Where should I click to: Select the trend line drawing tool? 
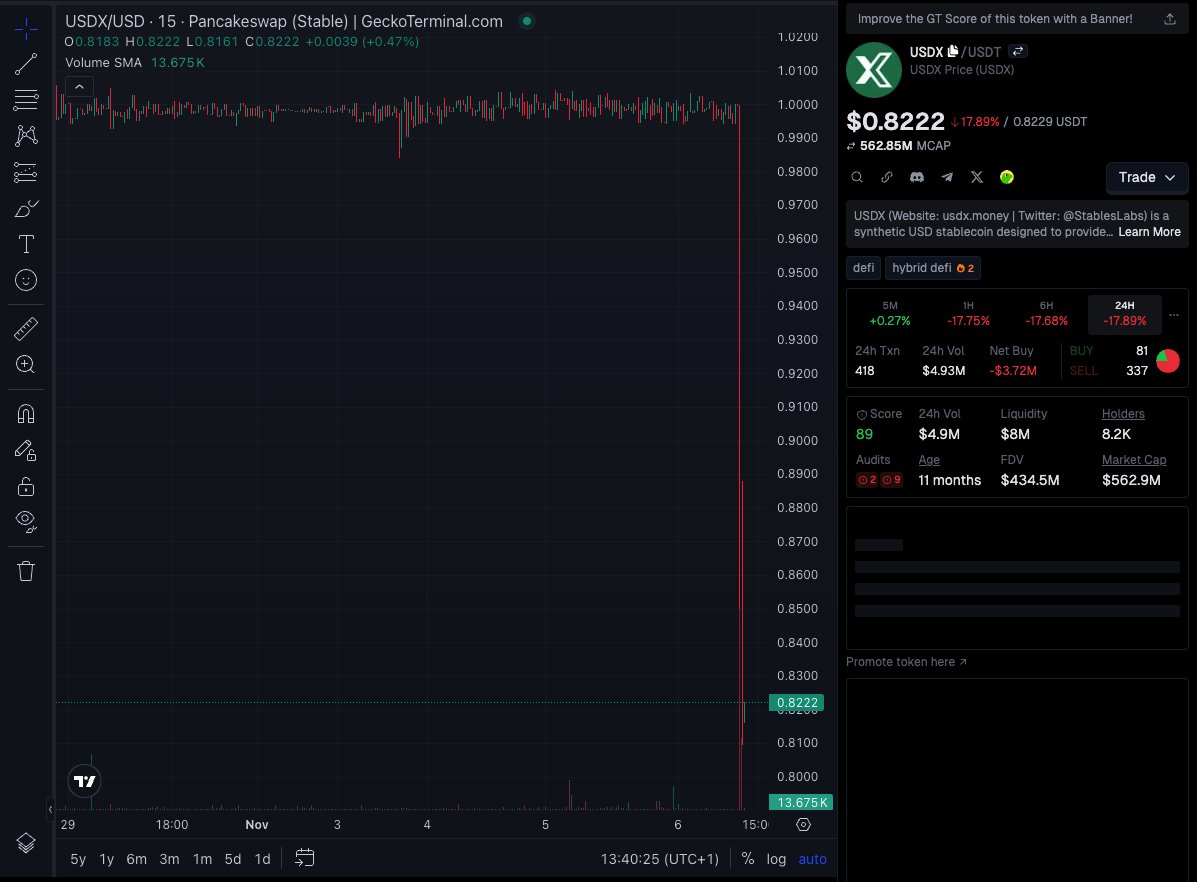pos(26,64)
